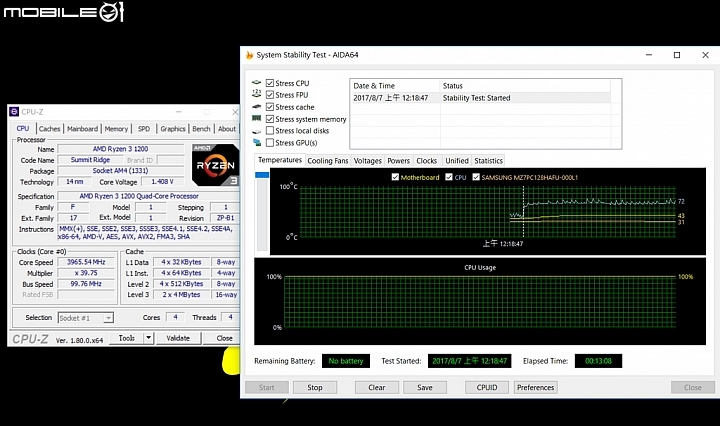Open the Socket #1 selection dropdown
This screenshot has width=720, height=426.
point(108,318)
